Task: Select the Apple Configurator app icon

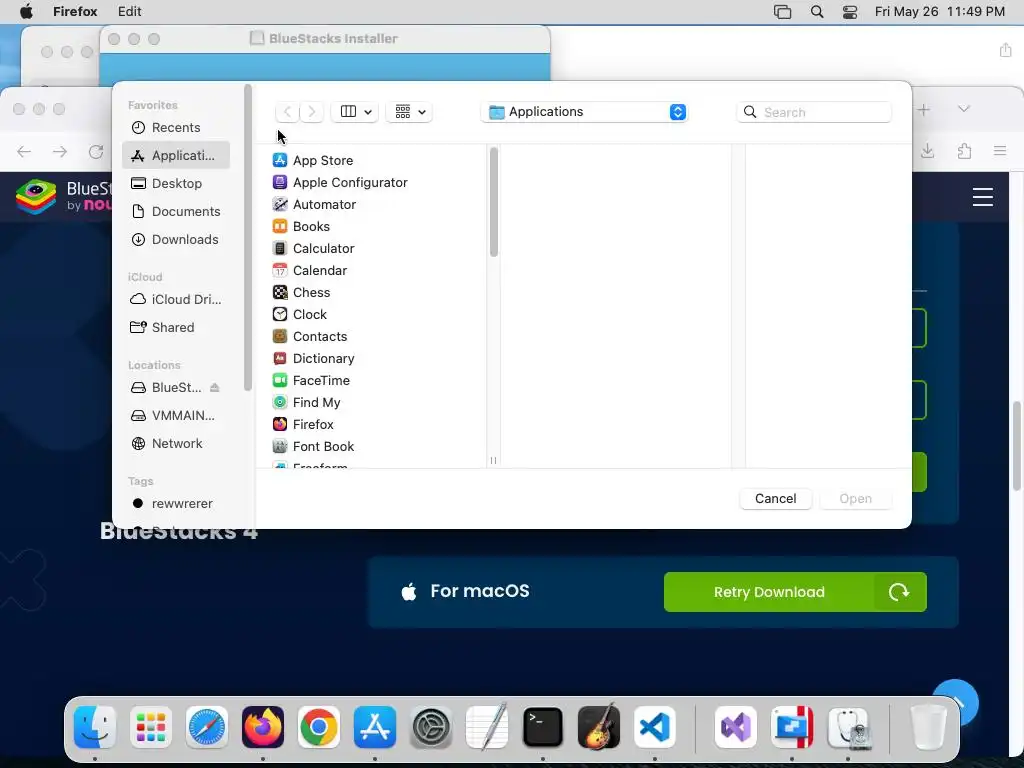Action: click(x=280, y=182)
